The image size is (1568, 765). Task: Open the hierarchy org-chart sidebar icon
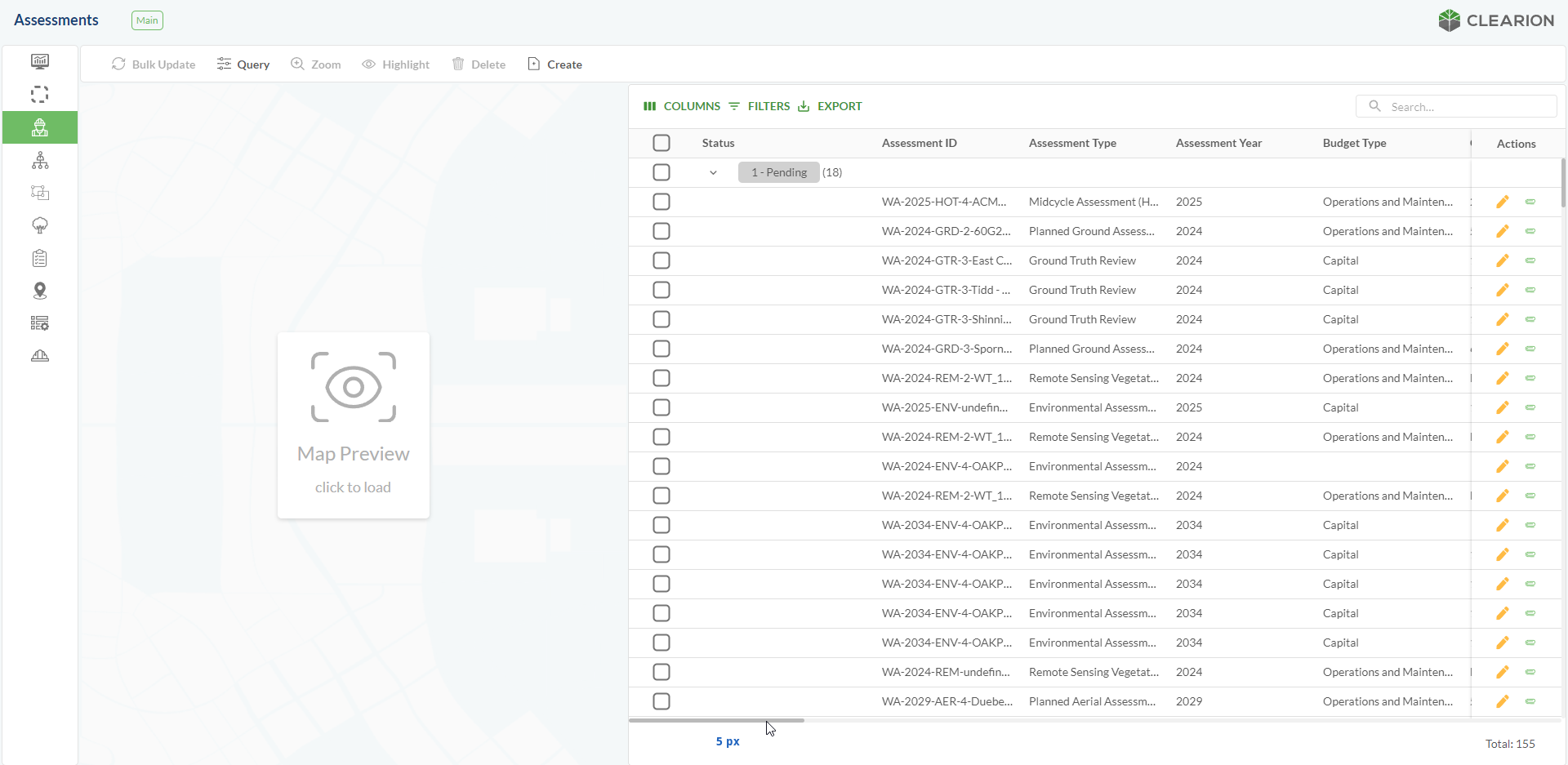[x=39, y=161]
